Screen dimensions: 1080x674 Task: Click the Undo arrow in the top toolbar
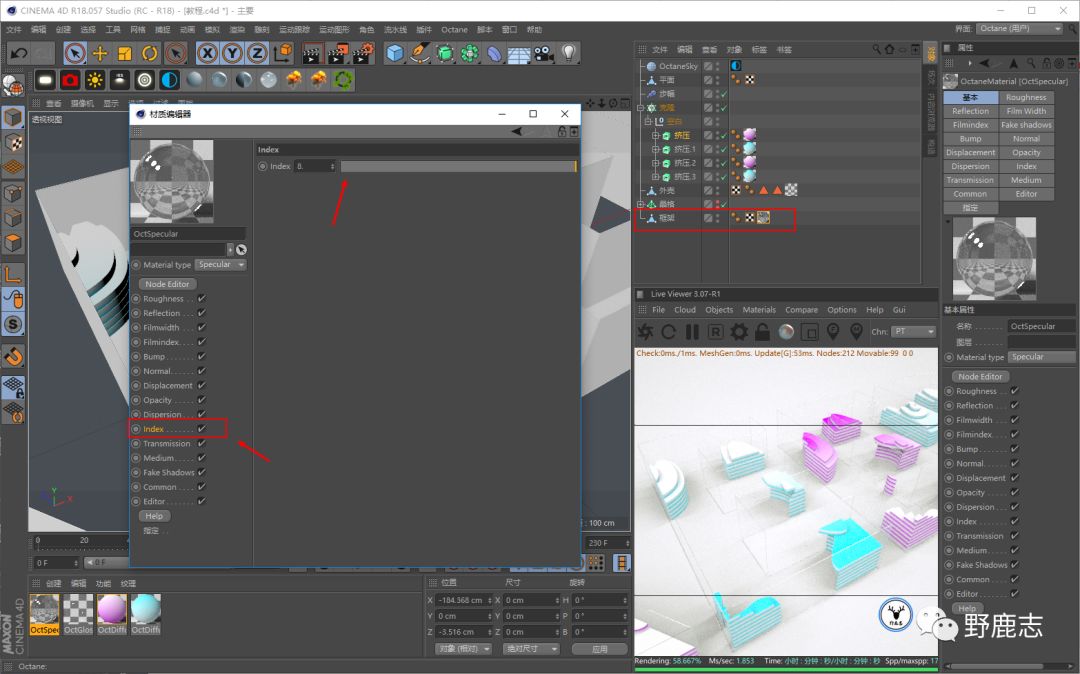[17, 53]
